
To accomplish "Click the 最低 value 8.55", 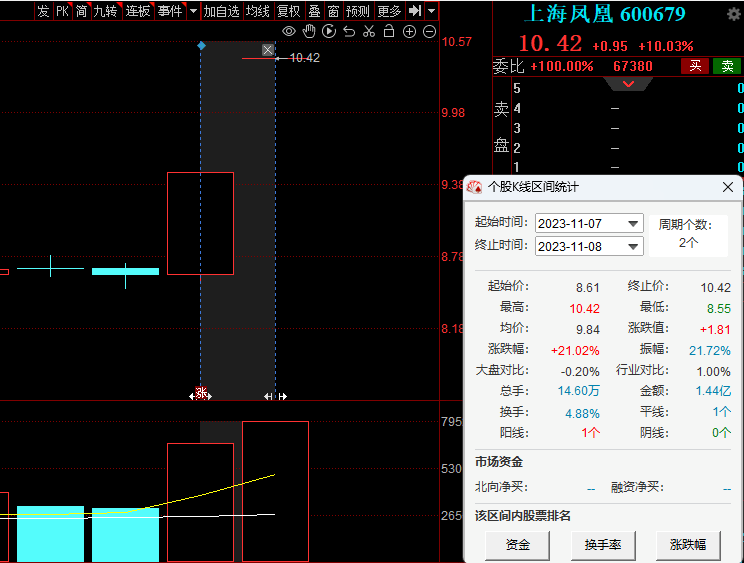I will pyautogui.click(x=719, y=309).
